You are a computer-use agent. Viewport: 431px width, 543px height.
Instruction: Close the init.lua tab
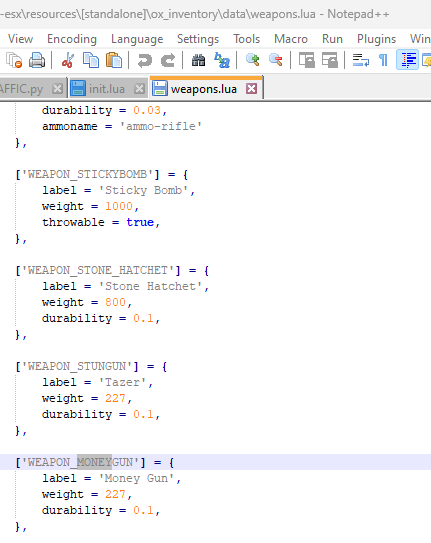pos(140,89)
